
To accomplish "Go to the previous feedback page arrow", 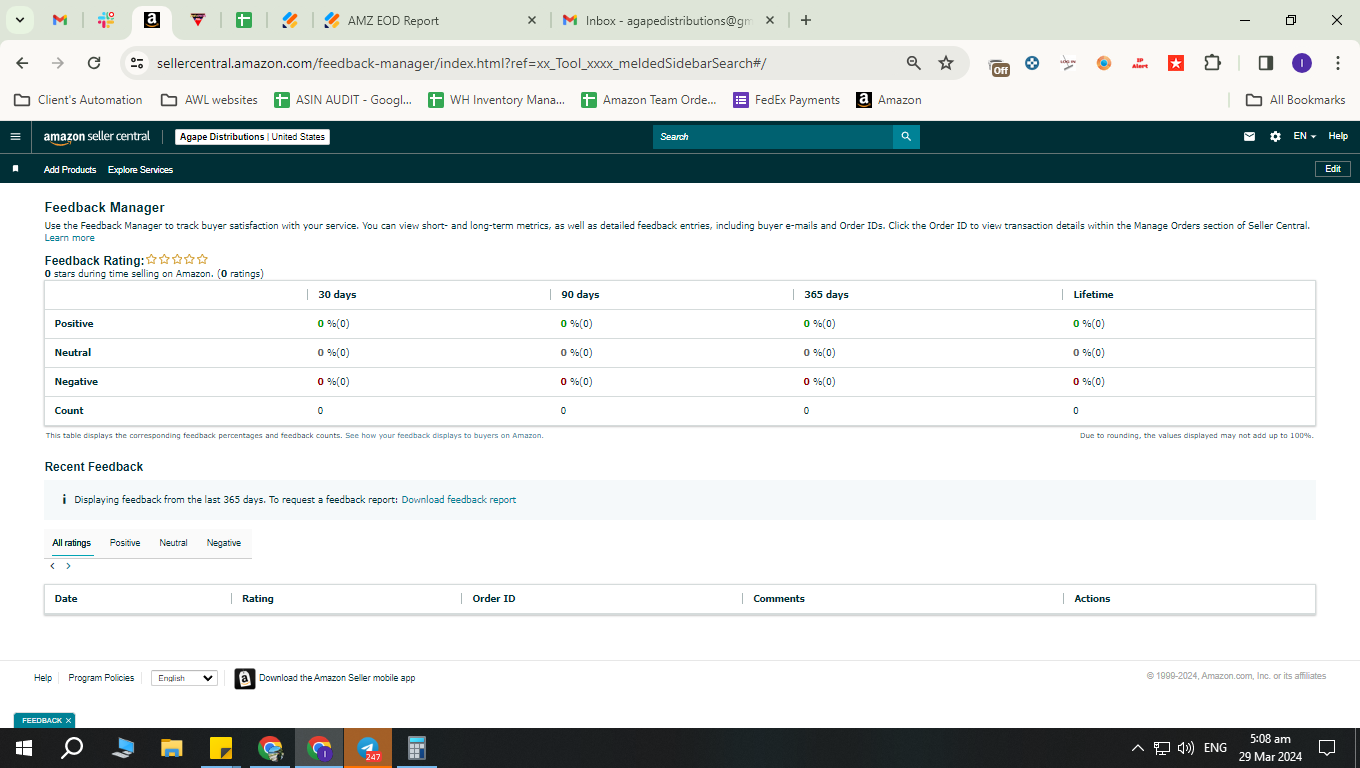I will click(52, 566).
